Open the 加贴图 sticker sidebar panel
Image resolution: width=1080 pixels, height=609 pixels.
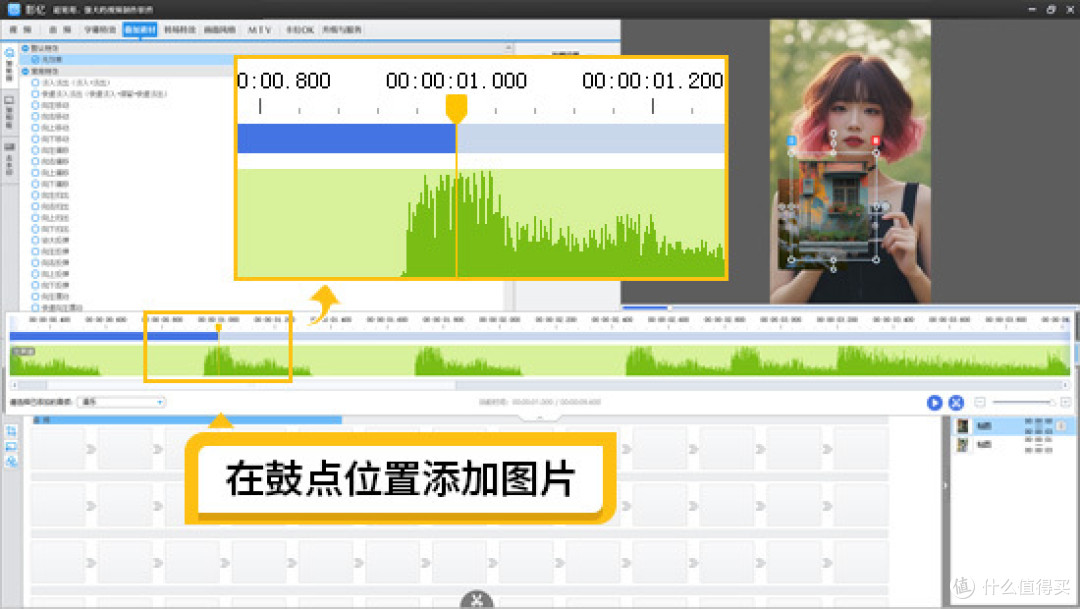pyautogui.click(x=9, y=65)
